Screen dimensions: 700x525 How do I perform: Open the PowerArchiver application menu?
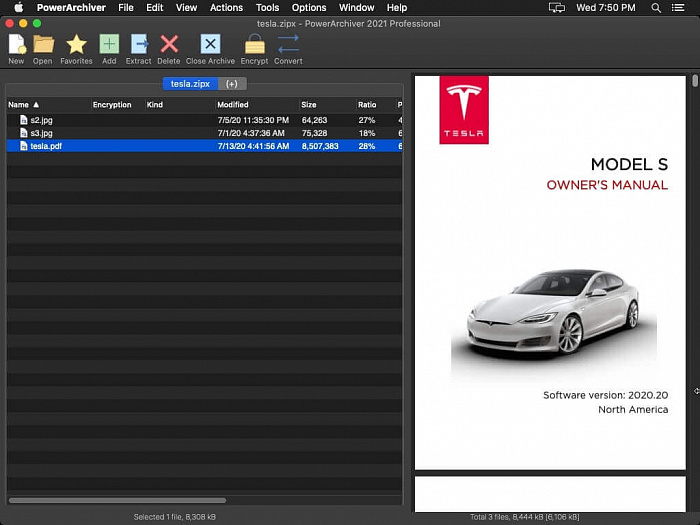coord(71,8)
